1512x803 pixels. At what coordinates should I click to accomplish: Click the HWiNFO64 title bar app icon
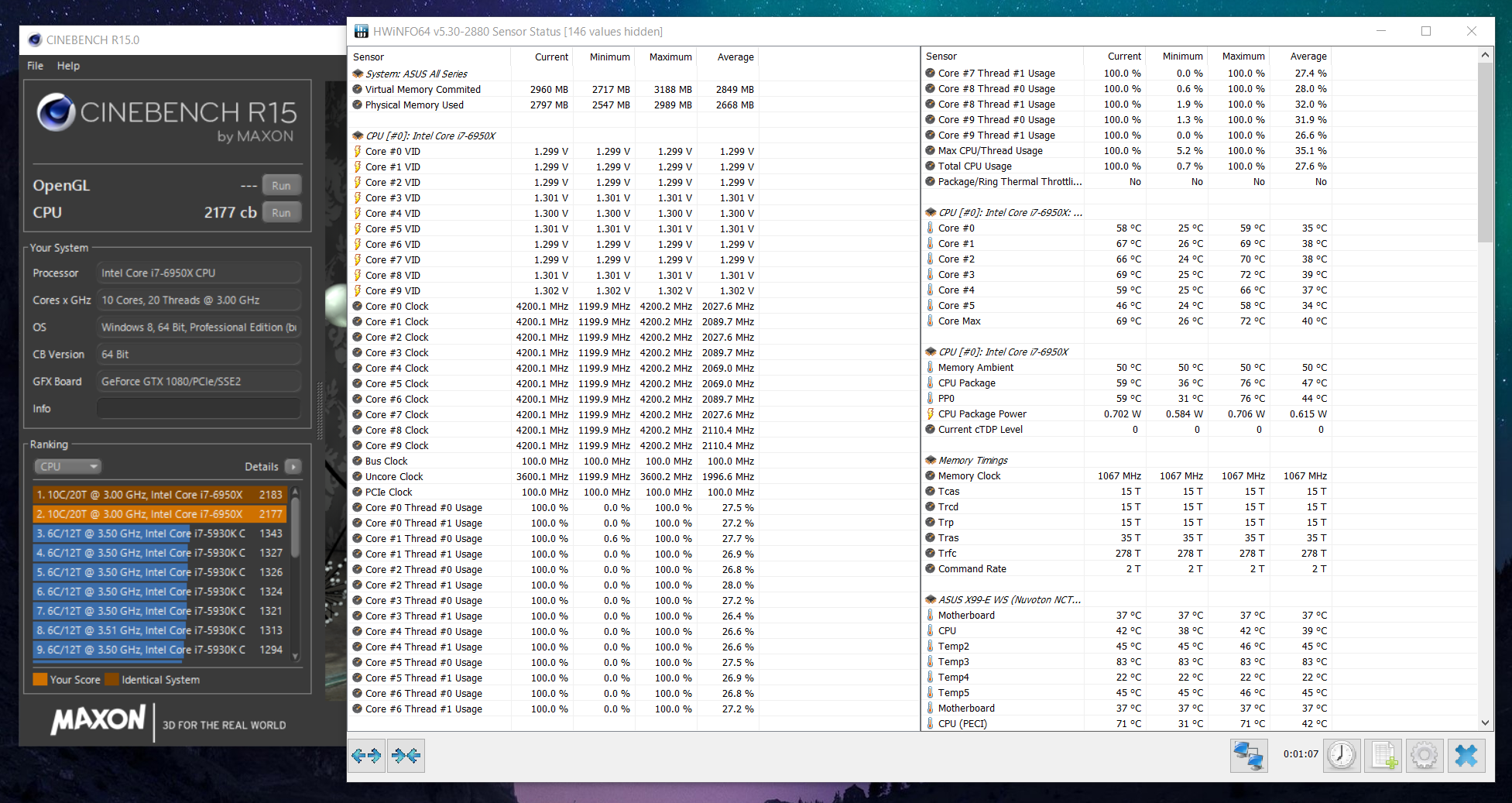pyautogui.click(x=362, y=32)
